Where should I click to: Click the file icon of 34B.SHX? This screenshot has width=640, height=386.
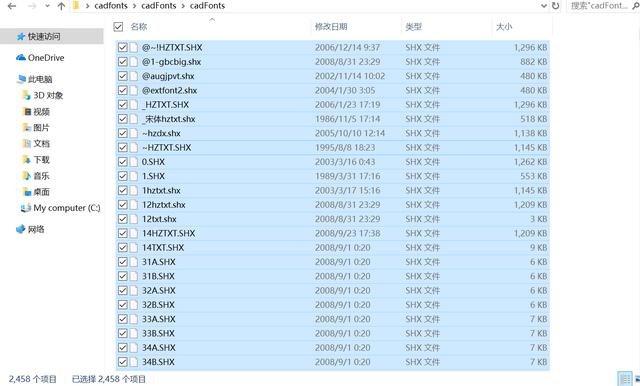(134, 362)
